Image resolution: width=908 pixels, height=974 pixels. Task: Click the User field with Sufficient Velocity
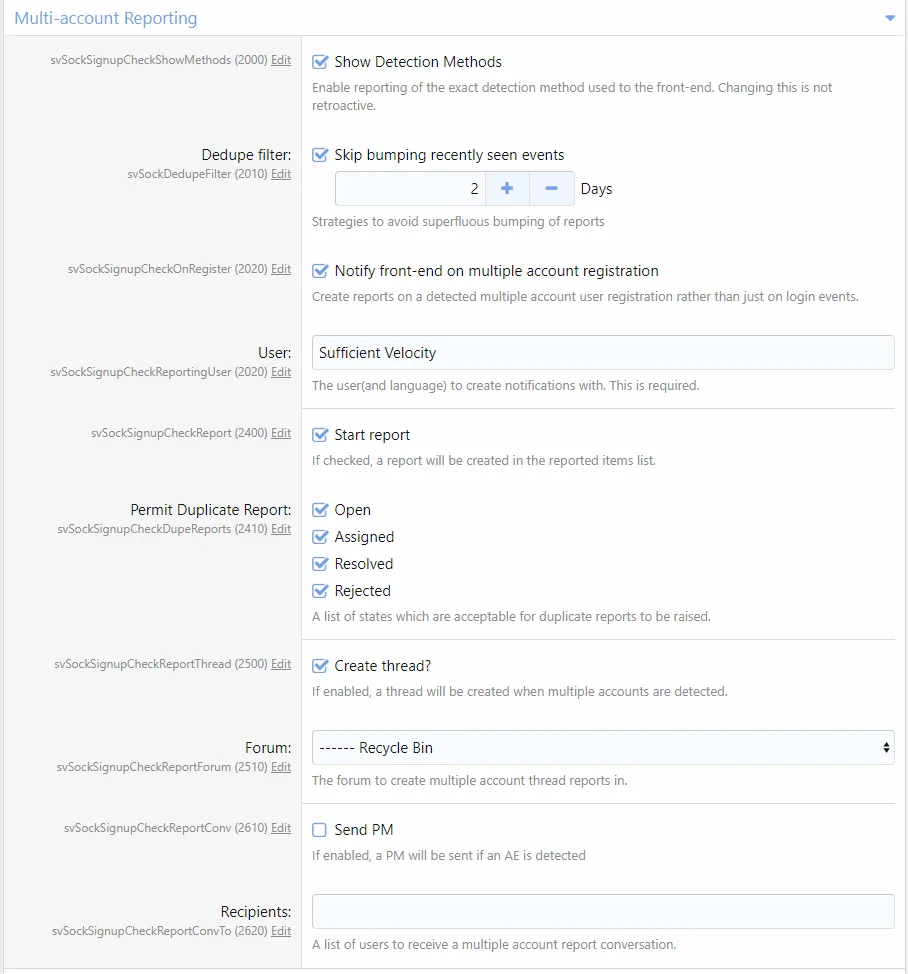coord(603,352)
